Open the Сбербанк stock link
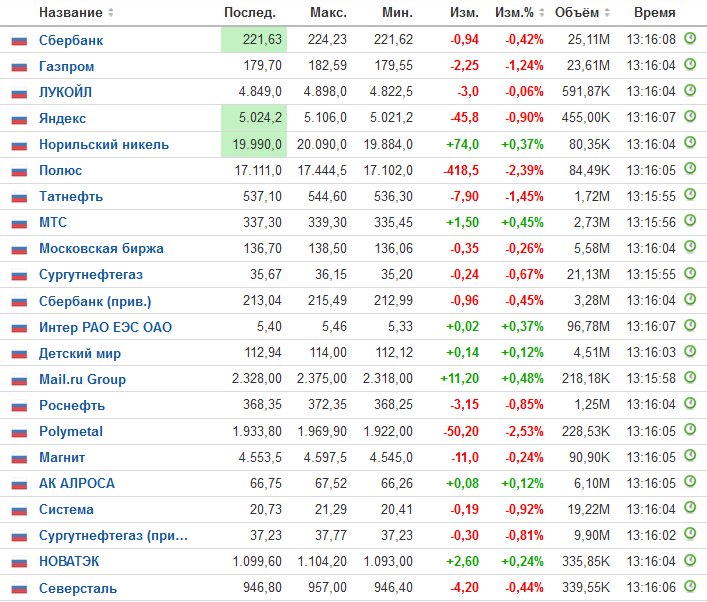The image size is (707, 602). (71, 41)
